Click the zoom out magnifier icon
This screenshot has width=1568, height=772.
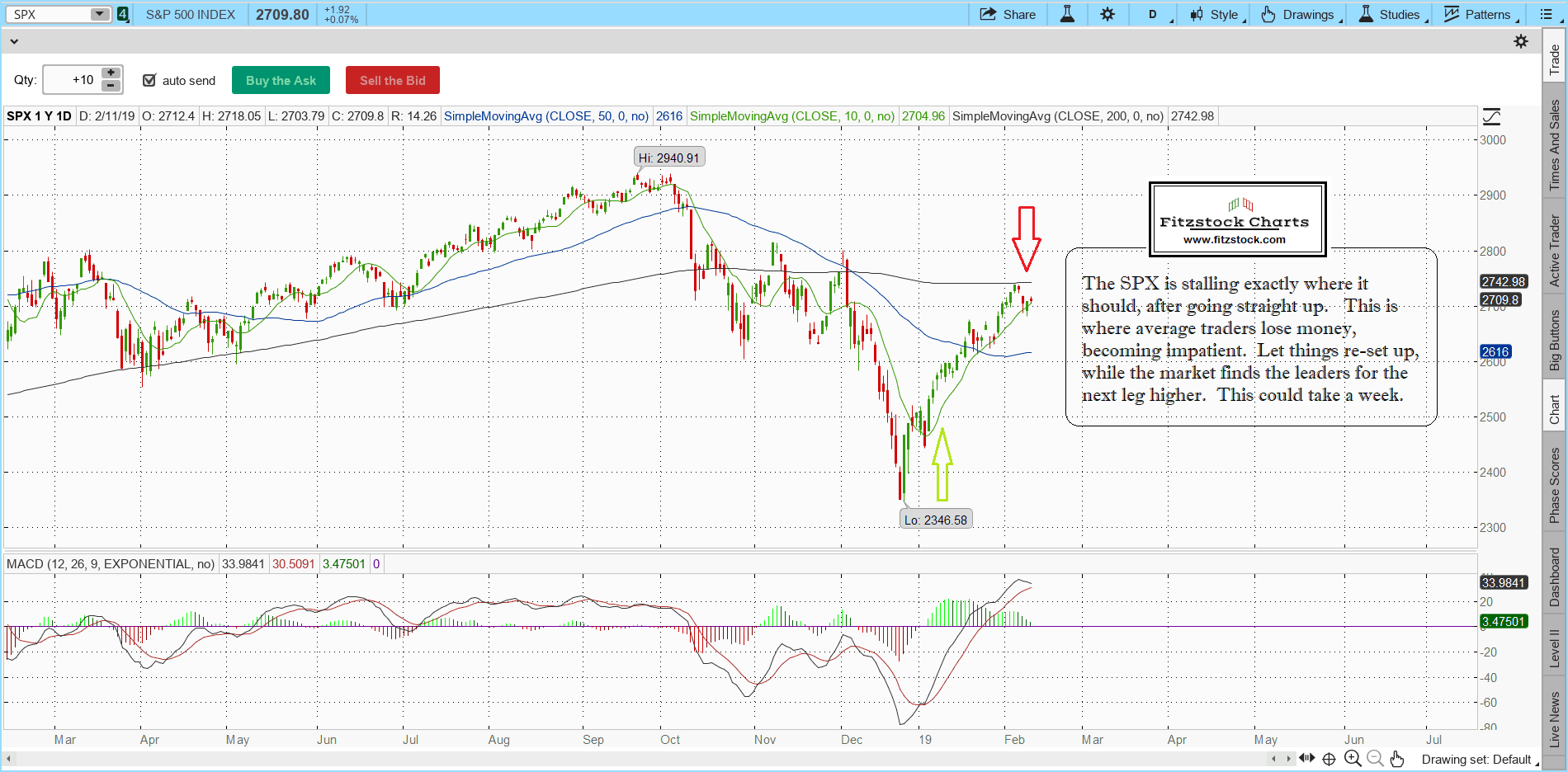tap(1375, 759)
